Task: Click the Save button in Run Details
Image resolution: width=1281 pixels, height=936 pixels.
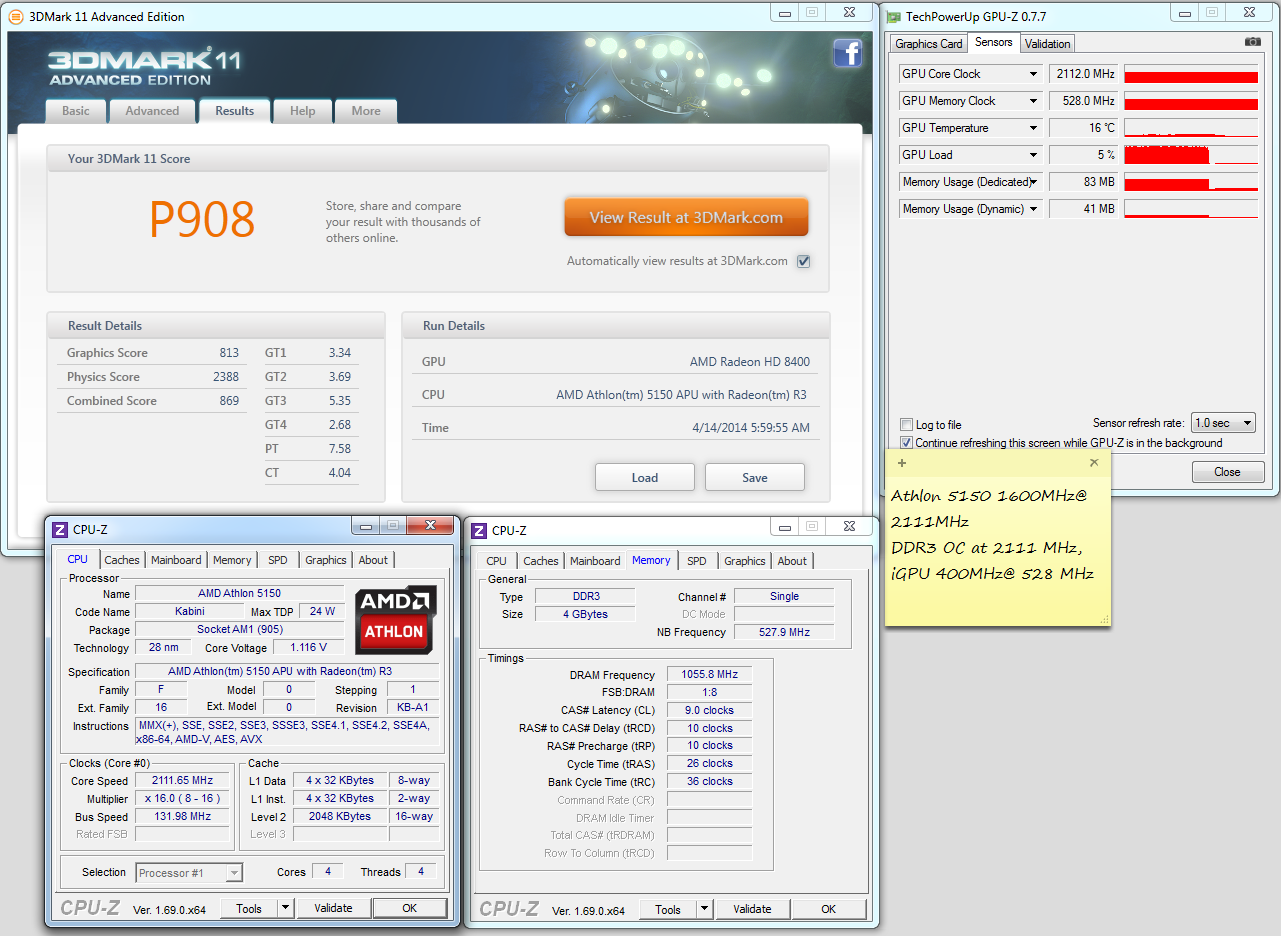Action: pos(755,477)
